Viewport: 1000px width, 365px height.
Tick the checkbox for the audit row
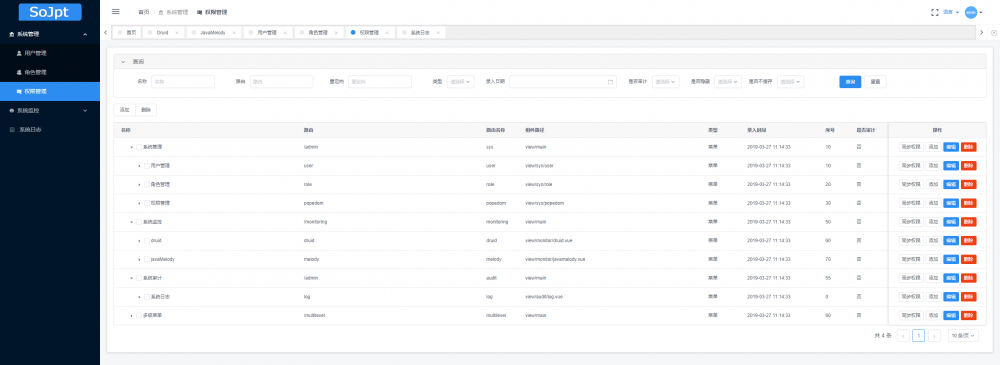(139, 278)
